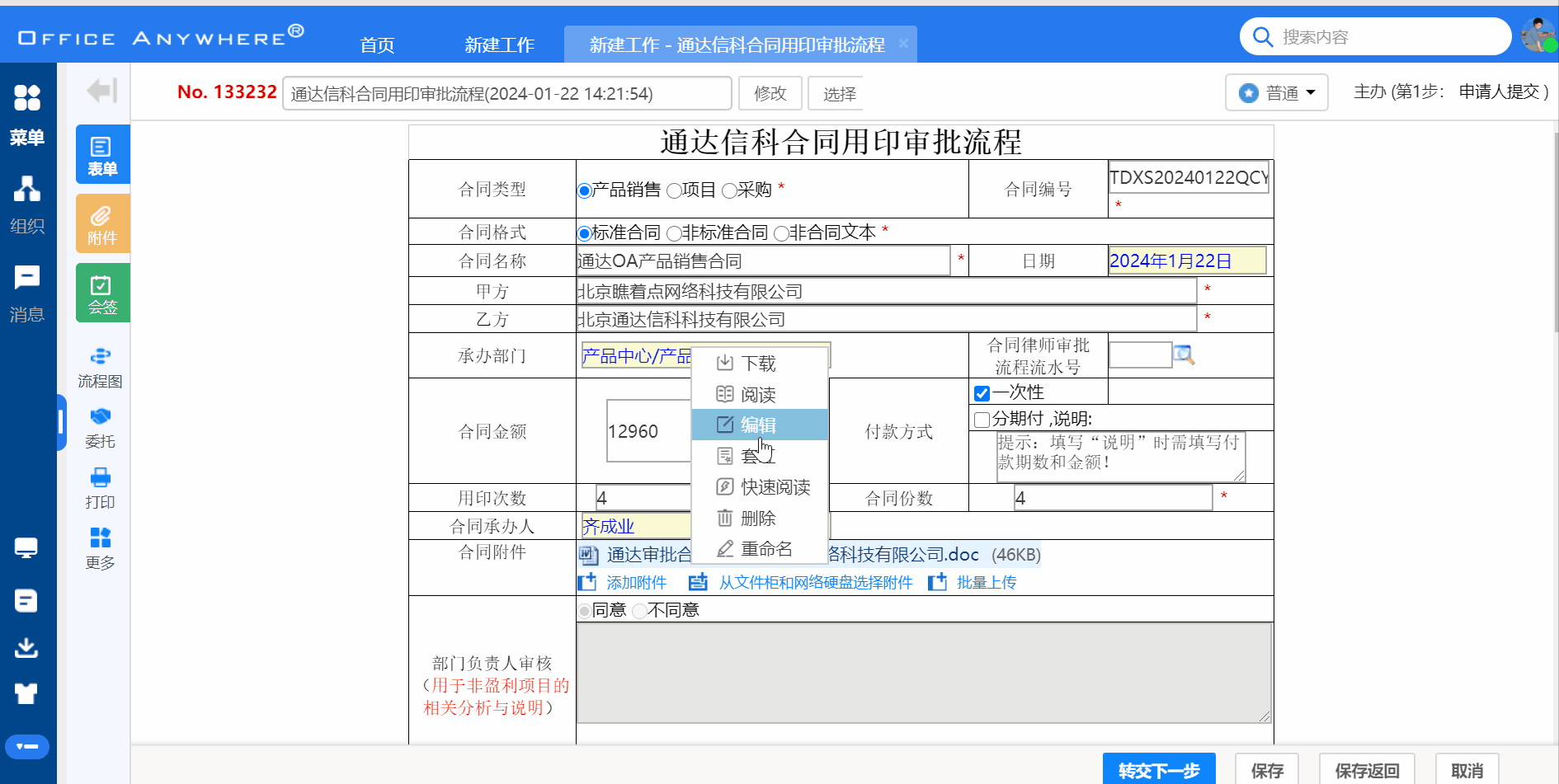Click the vertical scrollbar on right edge
This screenshot has width=1559, height=784.
coord(1555,231)
